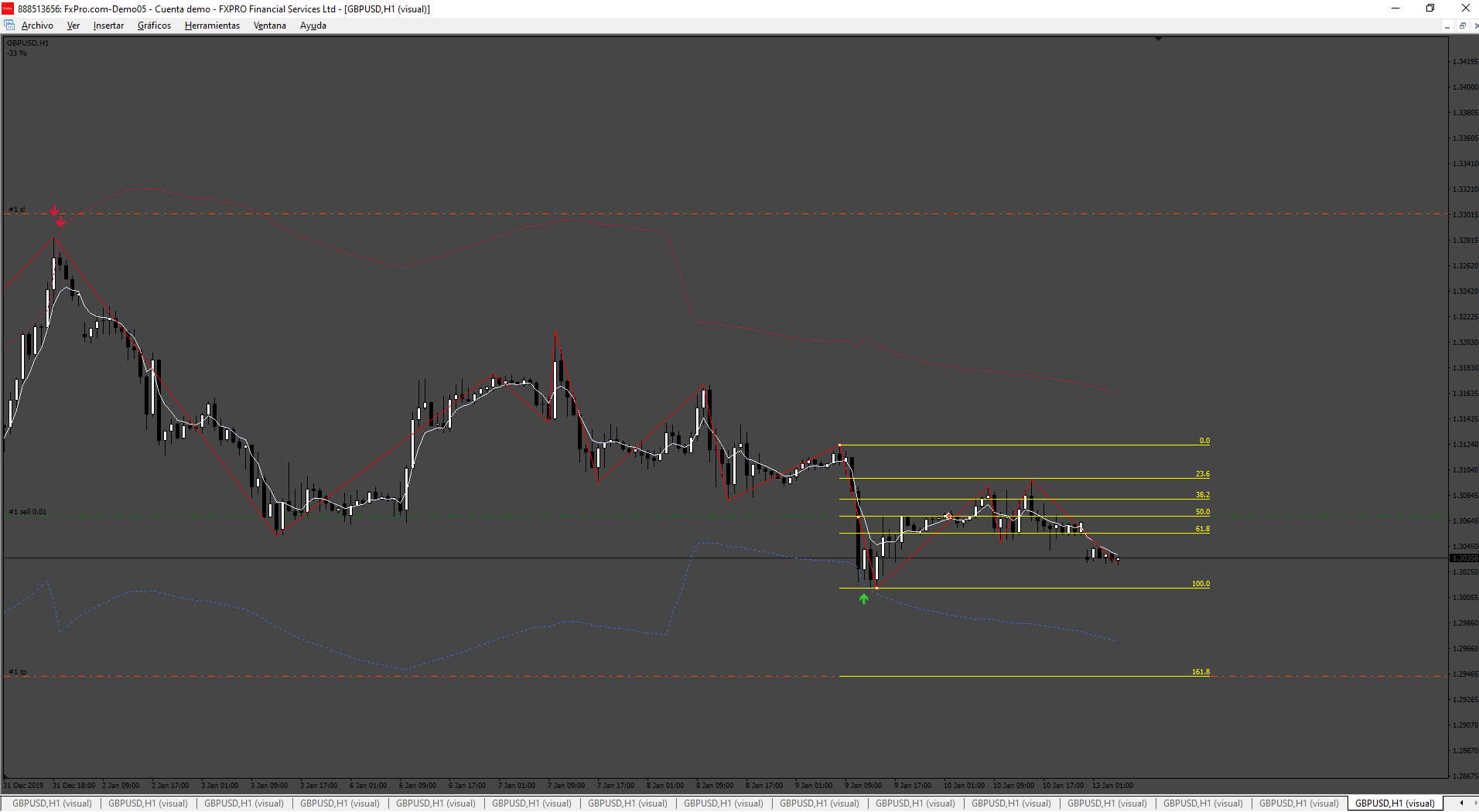1479x812 pixels.
Task: Click the upper red sell arrow marker
Action: [x=53, y=210]
